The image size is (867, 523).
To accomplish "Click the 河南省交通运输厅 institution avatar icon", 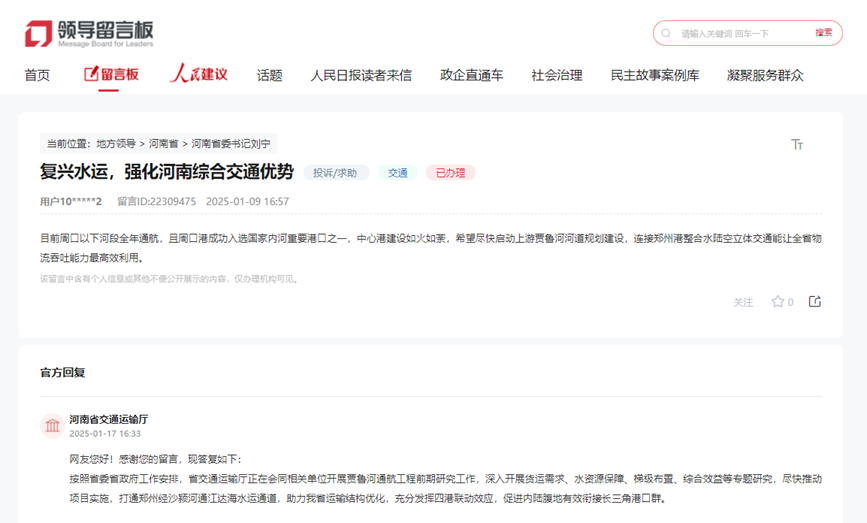I will [x=52, y=426].
